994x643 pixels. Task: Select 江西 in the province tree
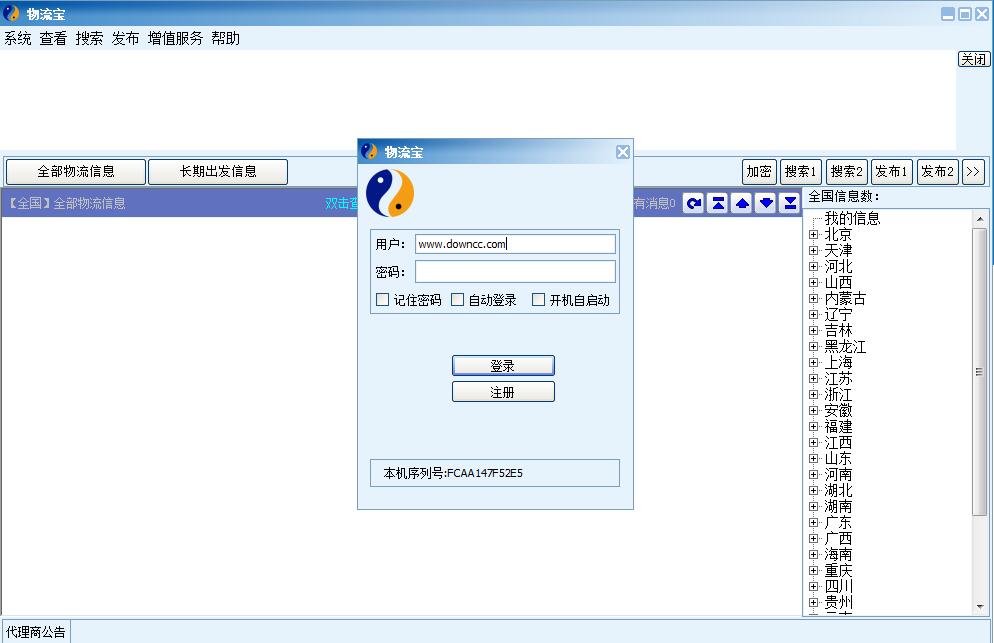[x=838, y=443]
